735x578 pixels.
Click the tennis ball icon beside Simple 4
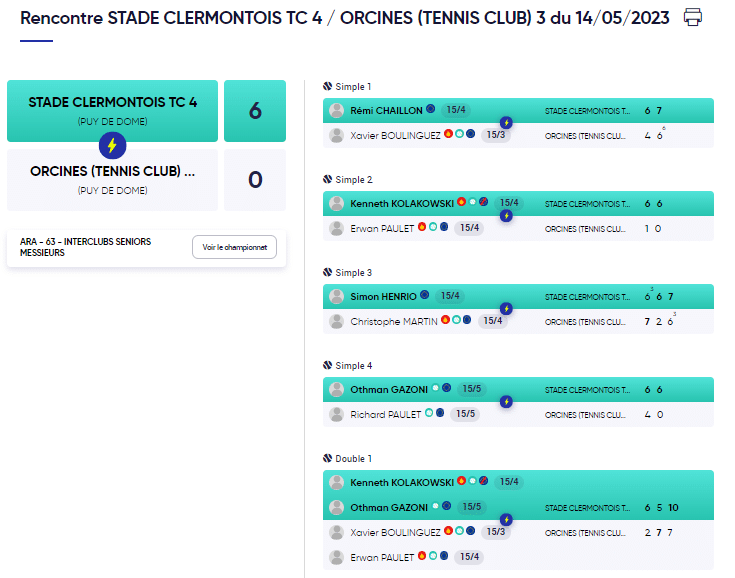[x=328, y=365]
